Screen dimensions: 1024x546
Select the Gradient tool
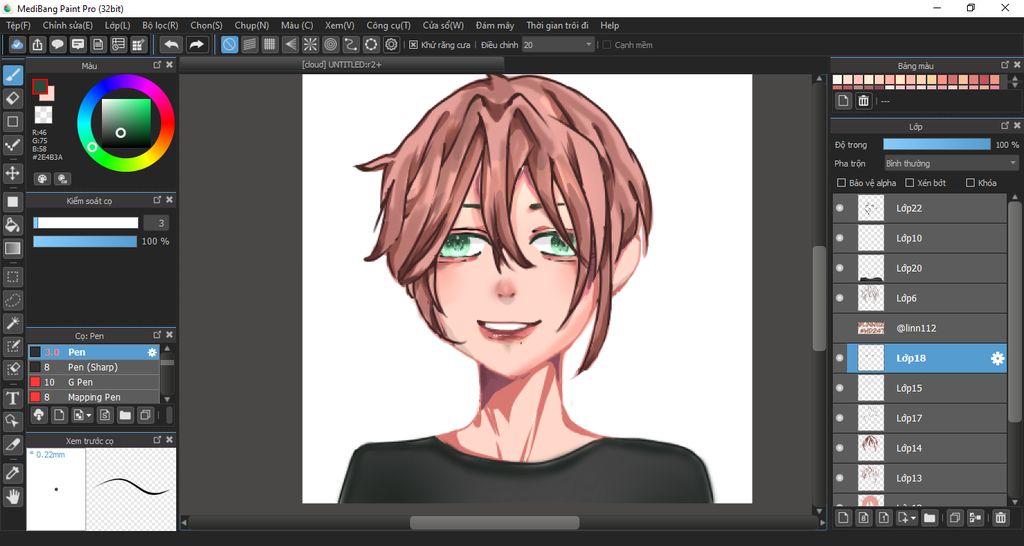point(12,248)
